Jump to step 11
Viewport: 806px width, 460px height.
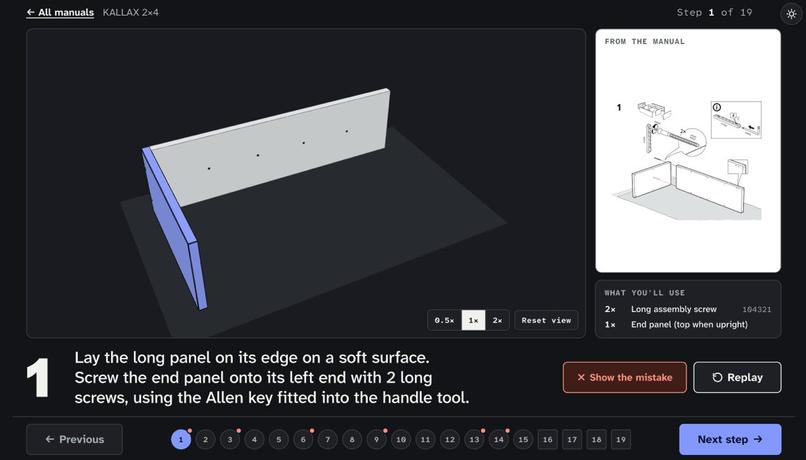425,439
